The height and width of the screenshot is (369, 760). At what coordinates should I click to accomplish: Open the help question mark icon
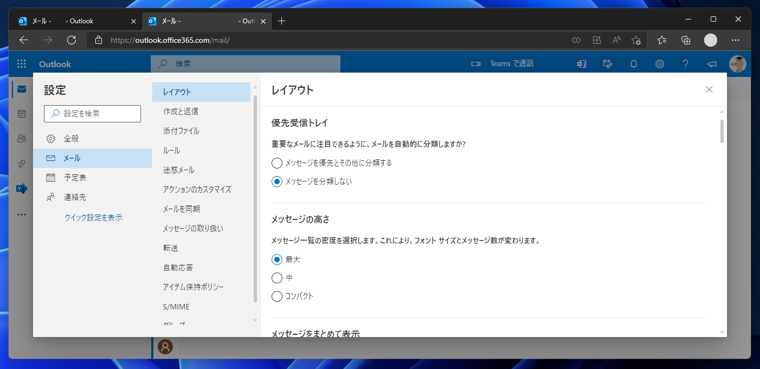coord(685,64)
